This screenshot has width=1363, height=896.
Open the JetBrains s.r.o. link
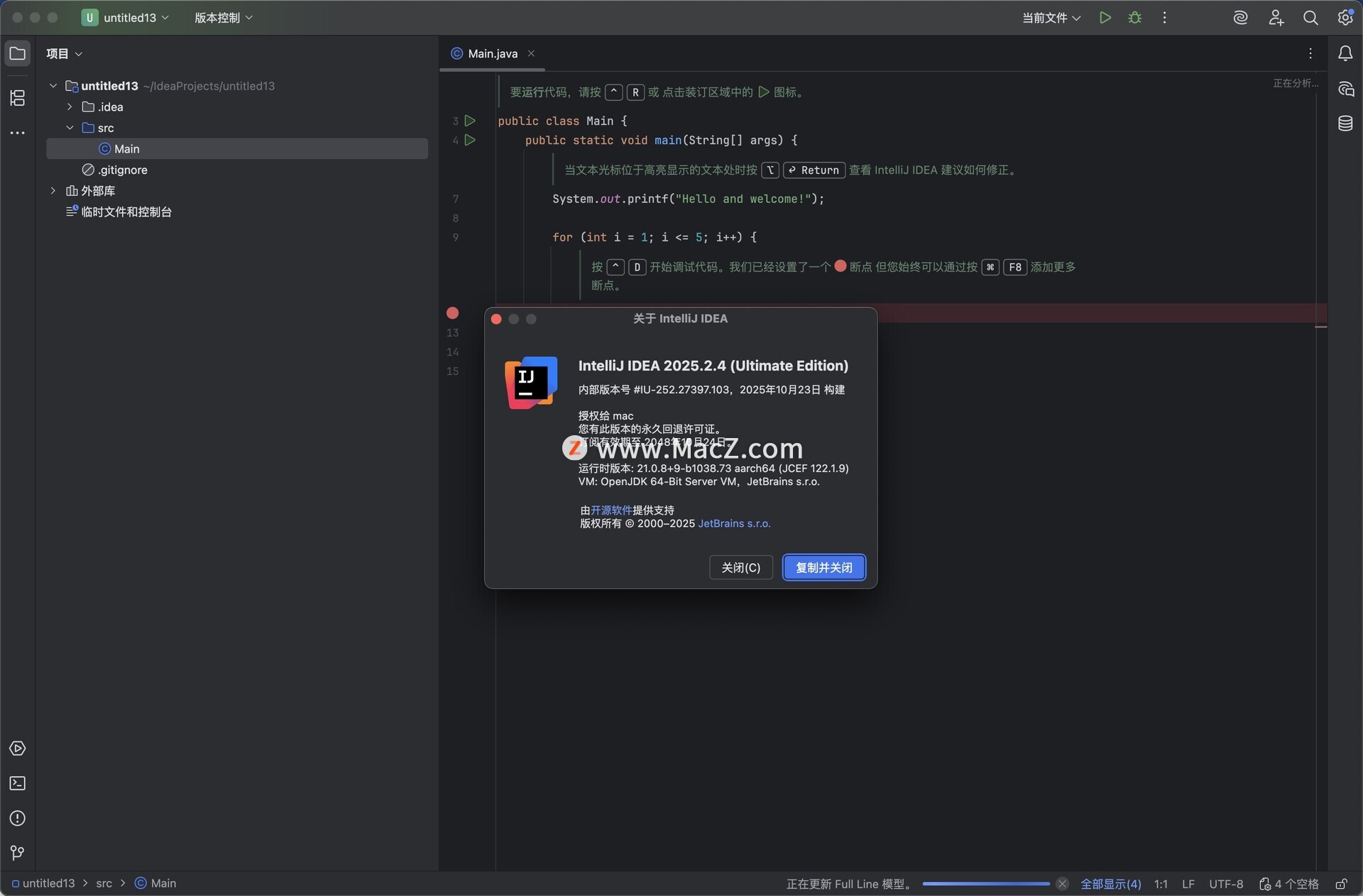(x=734, y=523)
